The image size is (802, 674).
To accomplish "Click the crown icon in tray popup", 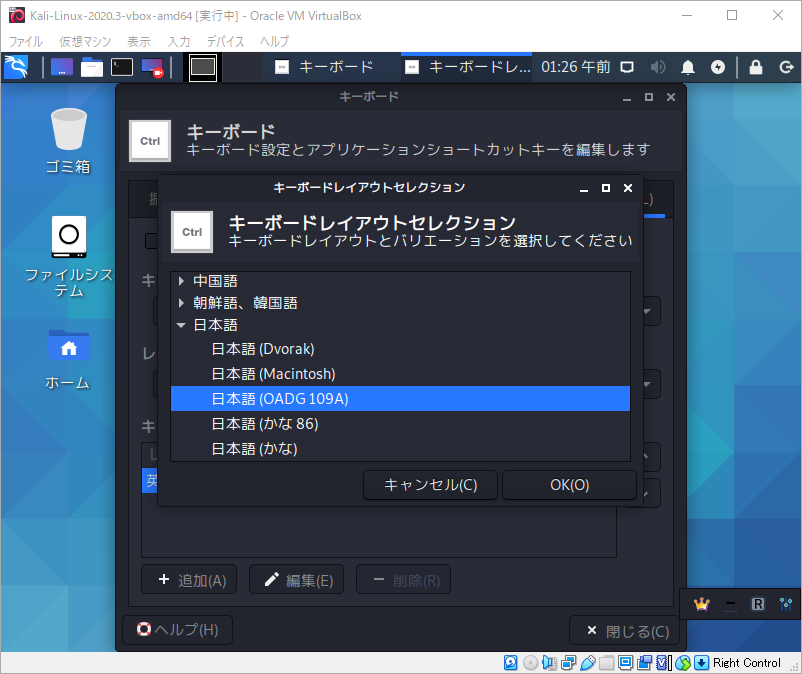I will 702,604.
